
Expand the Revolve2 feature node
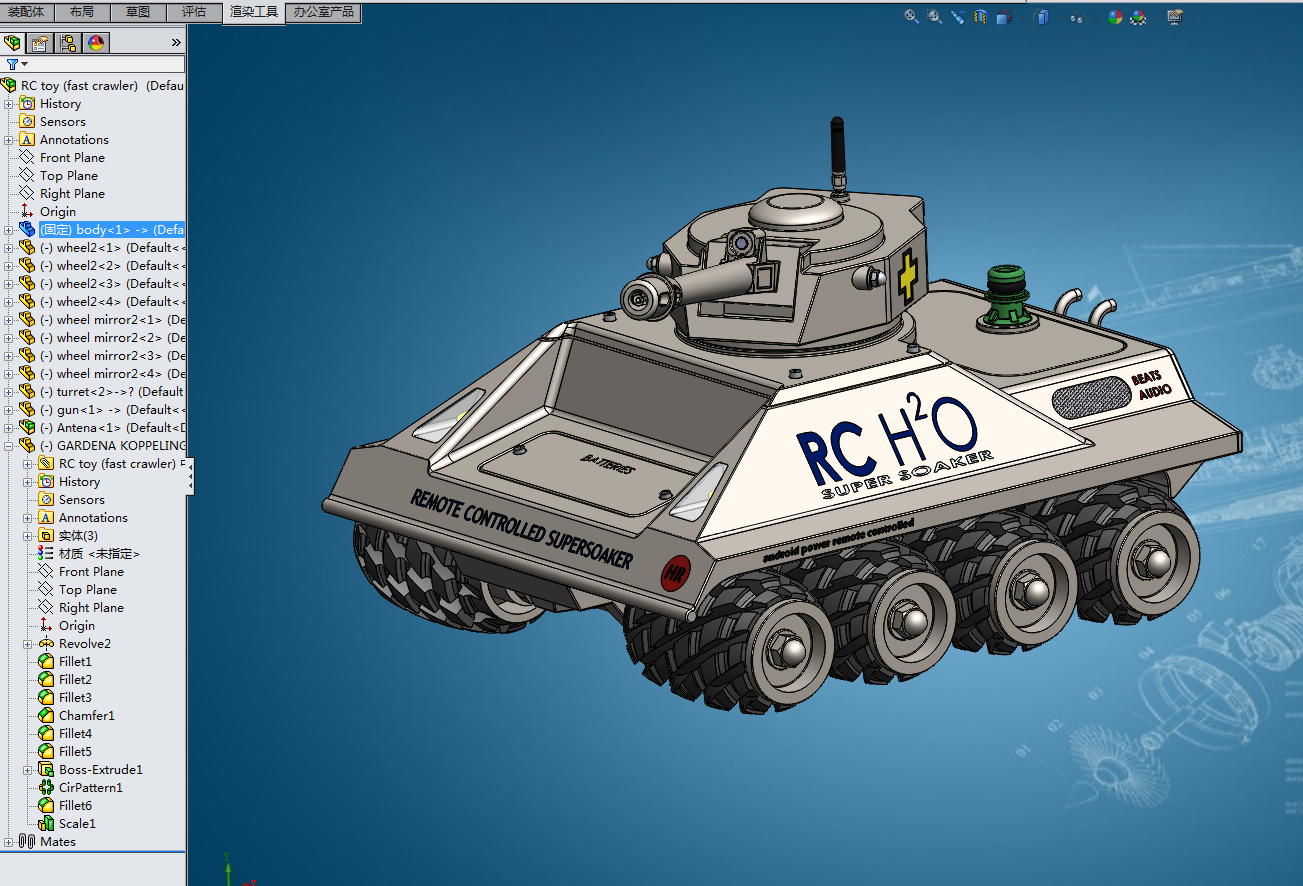[27, 644]
